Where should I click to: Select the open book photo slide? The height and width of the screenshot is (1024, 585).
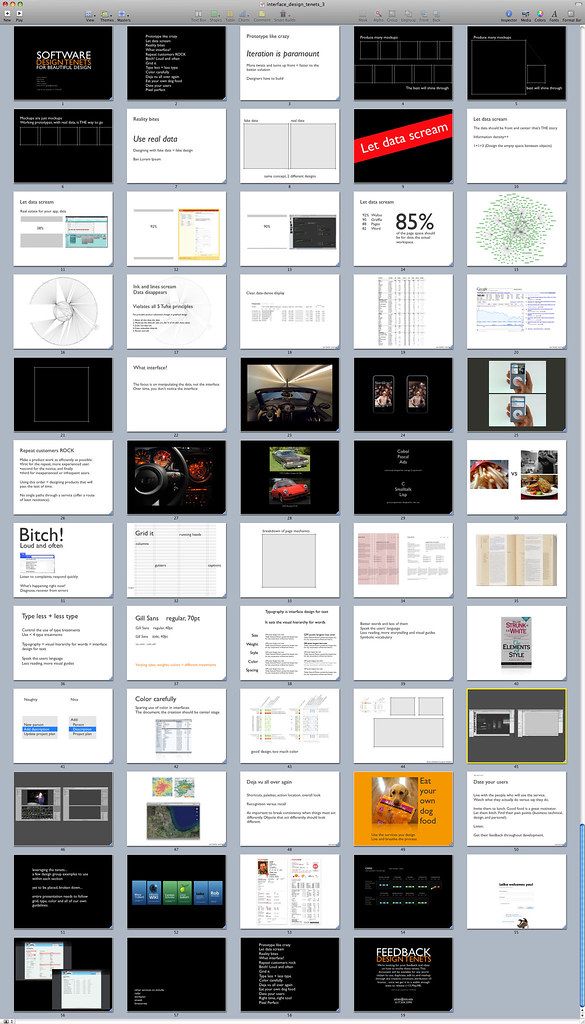pos(516,560)
